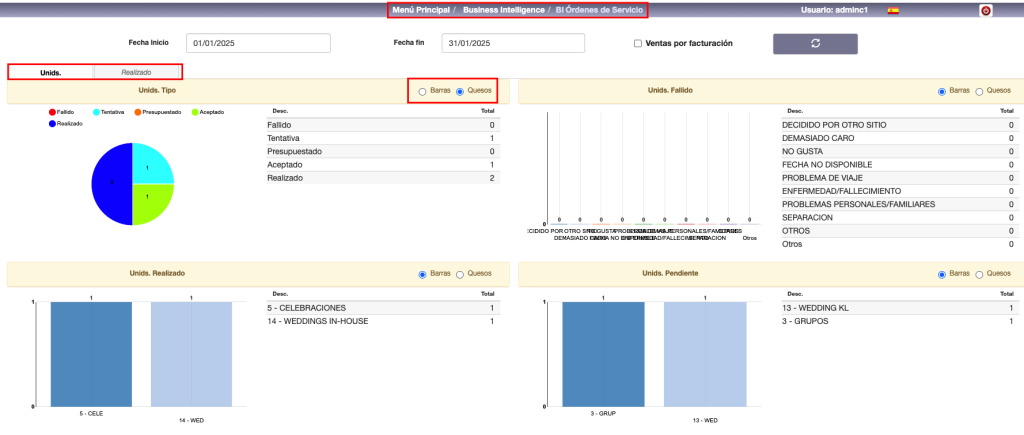Click the Fecha Inicio date field

coord(259,44)
